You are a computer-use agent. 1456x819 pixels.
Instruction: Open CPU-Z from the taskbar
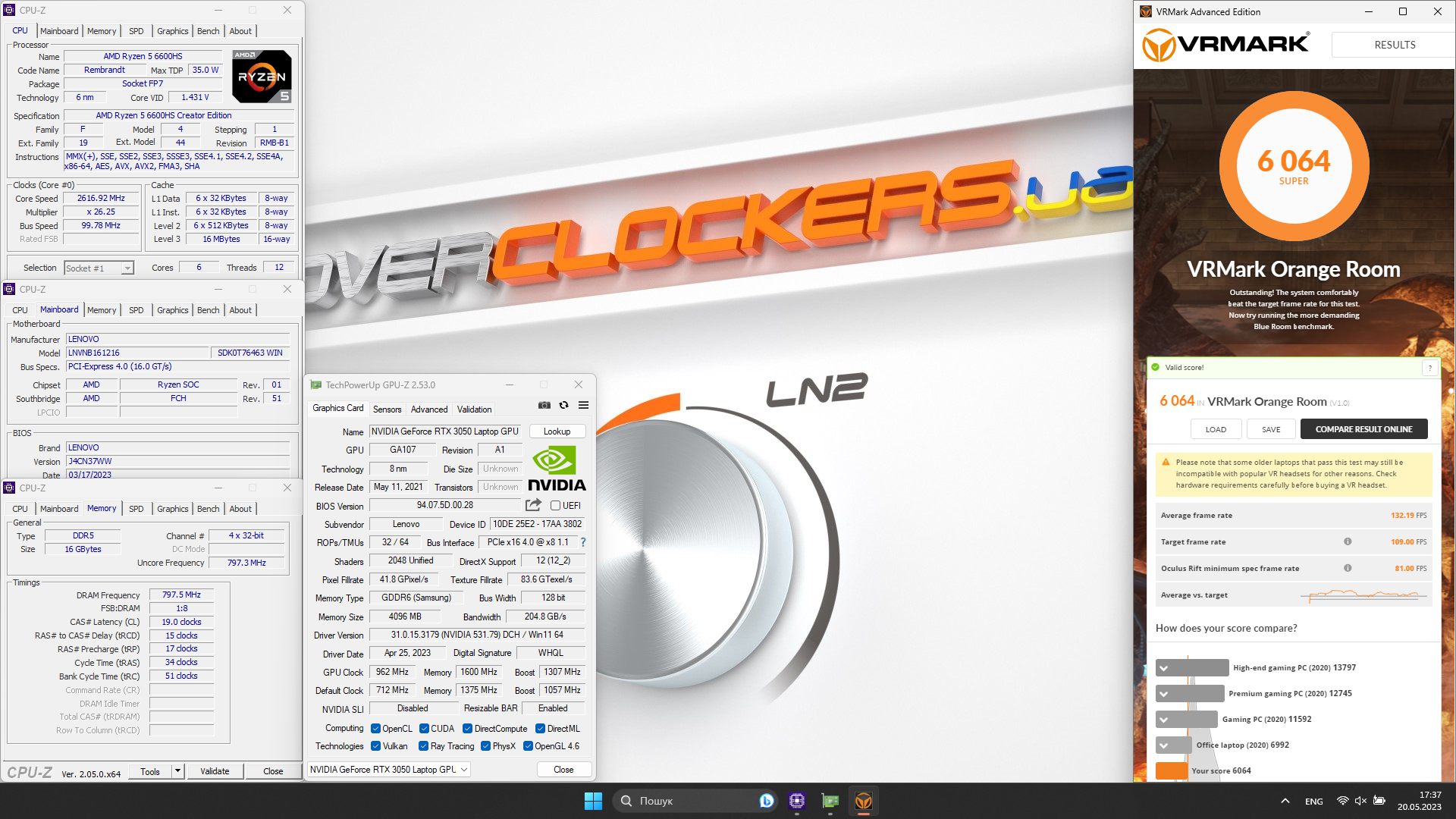(797, 801)
